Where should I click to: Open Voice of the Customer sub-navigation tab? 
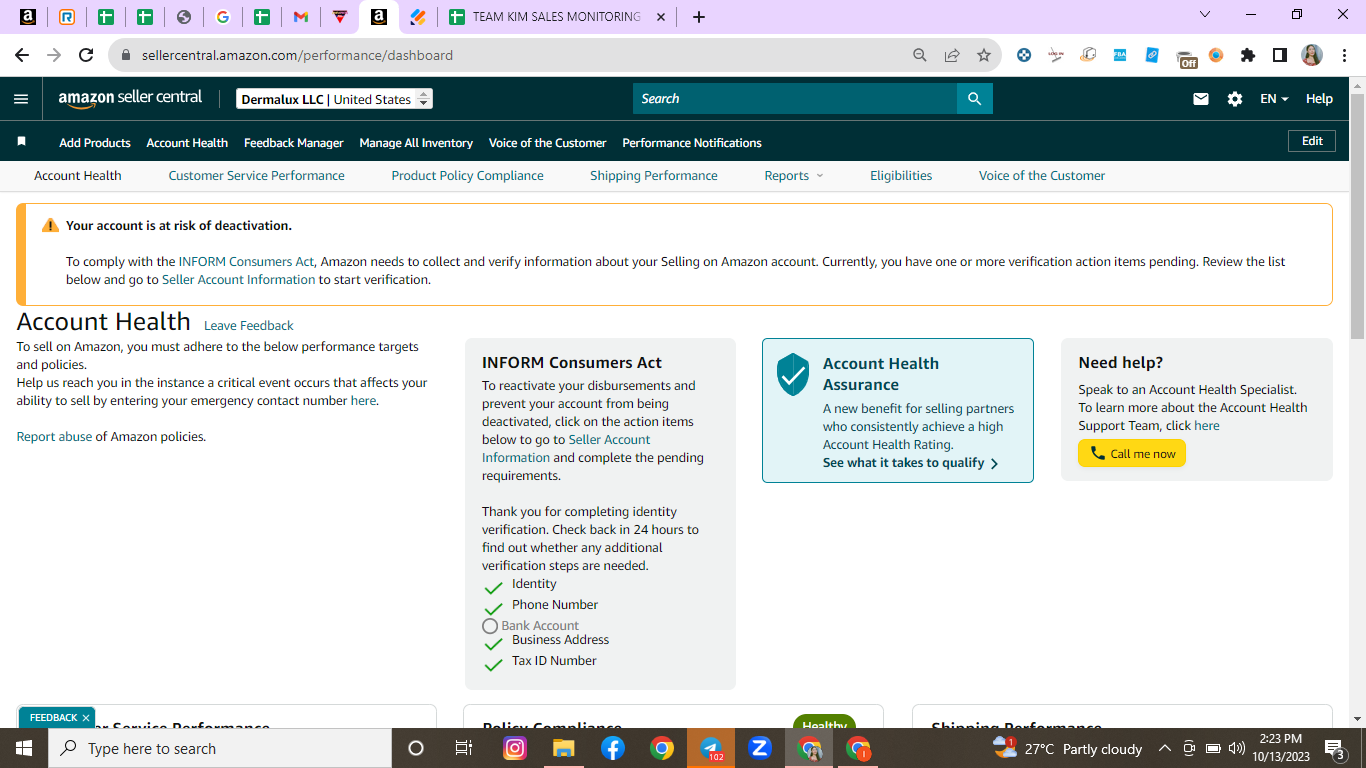pyautogui.click(x=1042, y=176)
